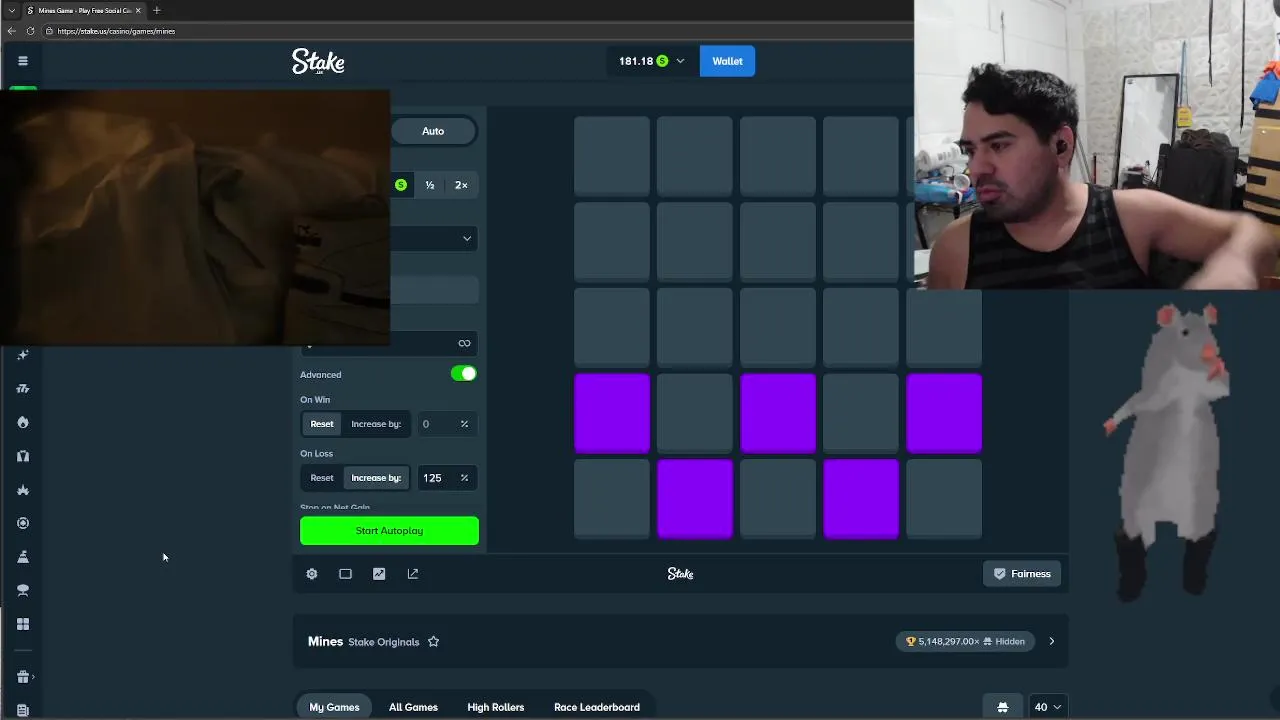1280x720 pixels.
Task: Select Increase by under On Win
Action: click(x=376, y=424)
